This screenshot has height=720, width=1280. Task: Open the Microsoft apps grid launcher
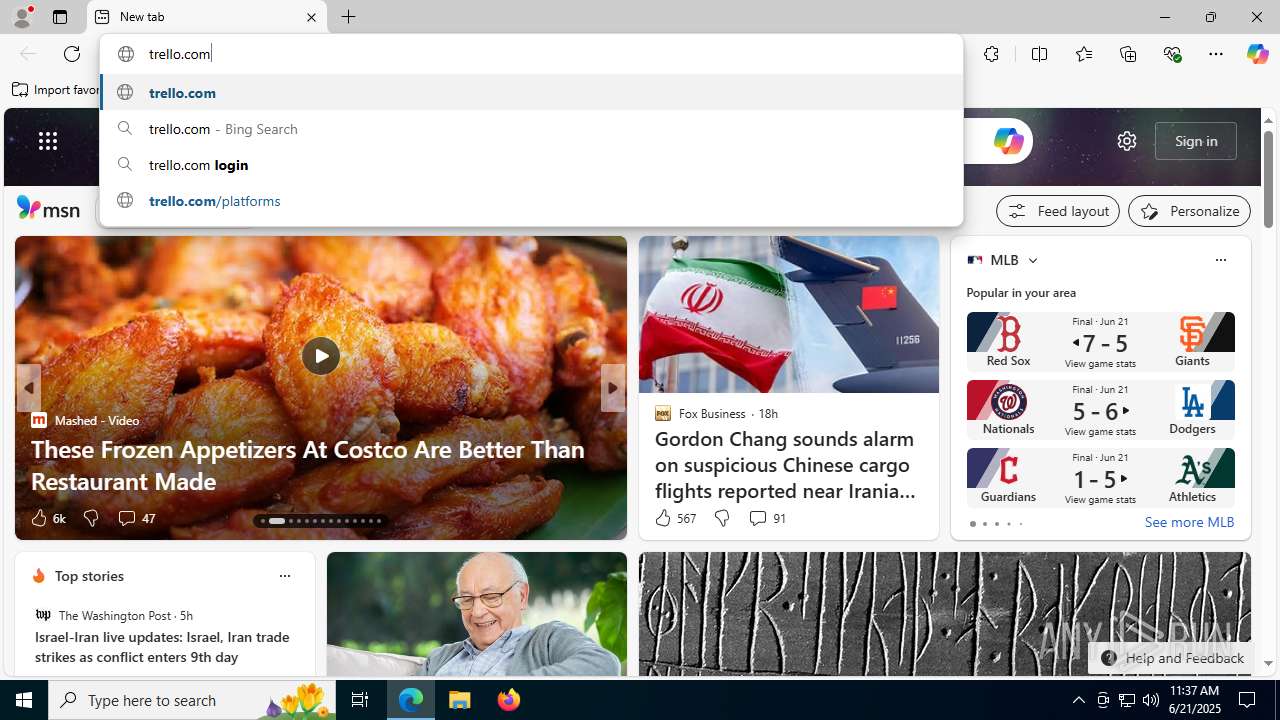click(x=48, y=141)
